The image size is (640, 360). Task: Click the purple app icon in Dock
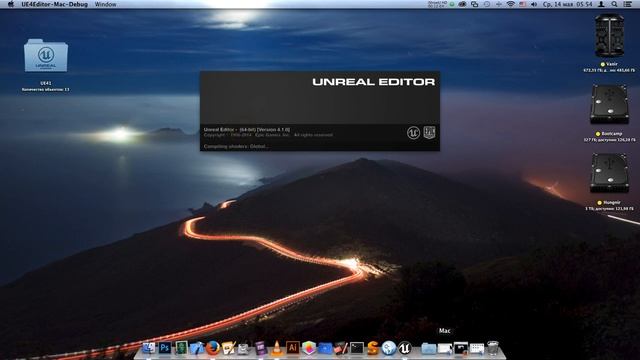[x=260, y=348]
